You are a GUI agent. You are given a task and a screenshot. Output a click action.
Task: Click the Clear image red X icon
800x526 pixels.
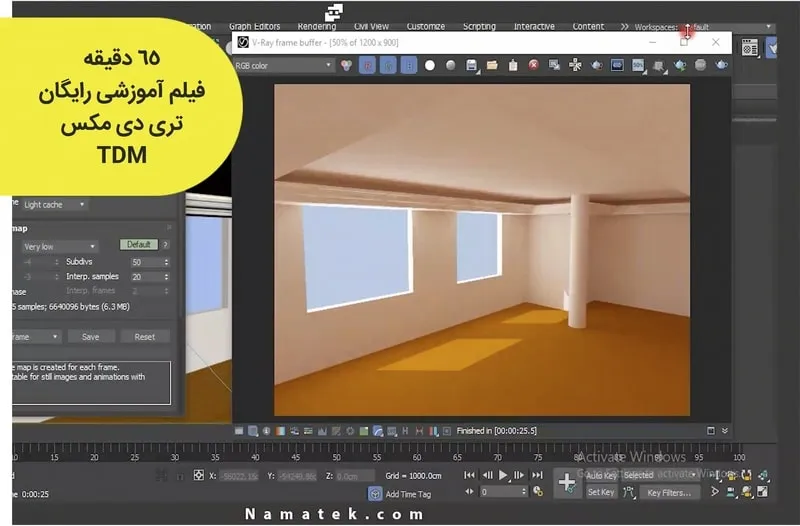click(534, 66)
